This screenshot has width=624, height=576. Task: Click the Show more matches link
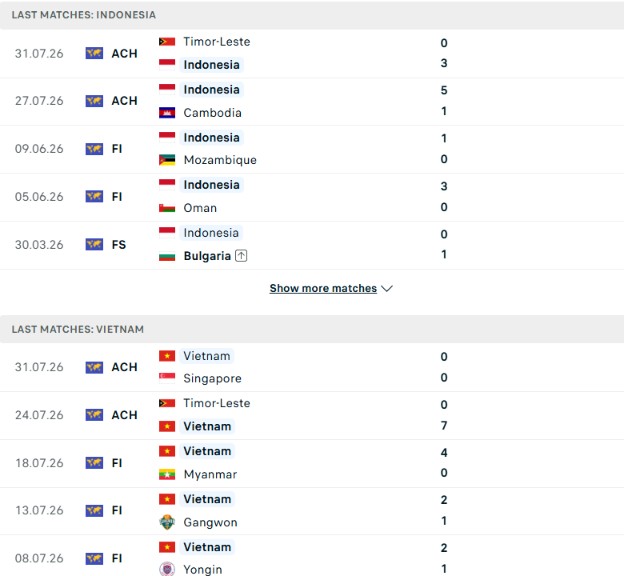323,288
